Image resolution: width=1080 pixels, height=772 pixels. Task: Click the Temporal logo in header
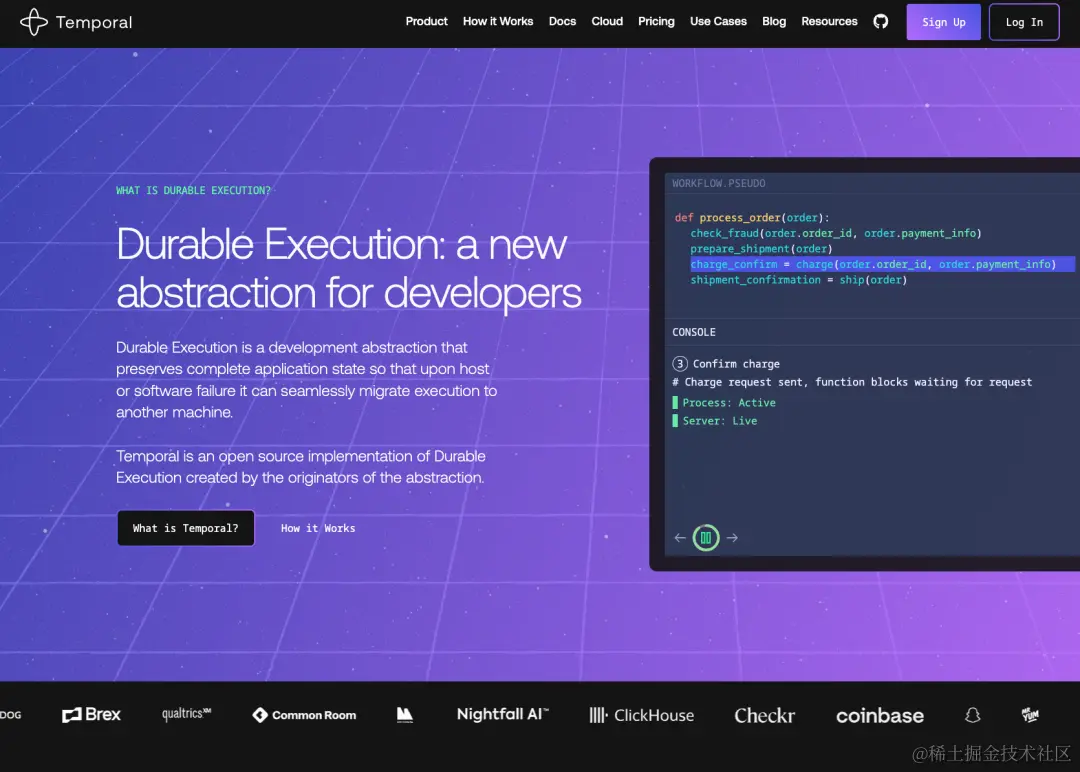tap(76, 22)
